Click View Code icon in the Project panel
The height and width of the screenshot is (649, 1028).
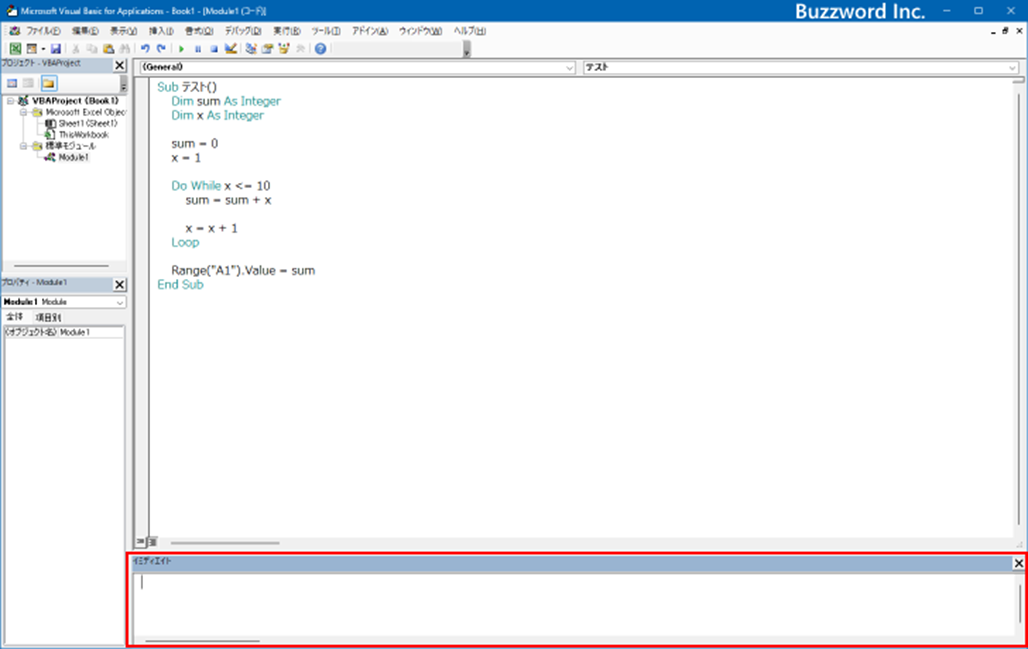click(13, 83)
